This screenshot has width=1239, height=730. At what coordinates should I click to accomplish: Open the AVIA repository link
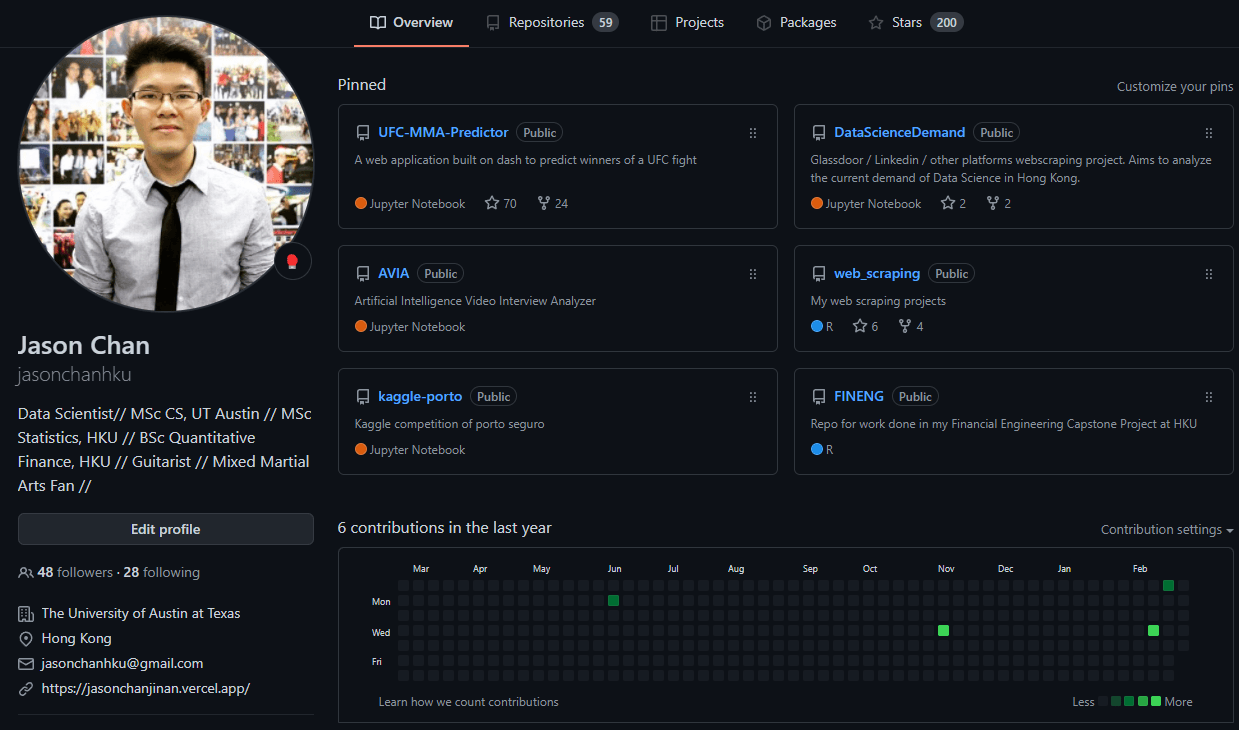[394, 273]
